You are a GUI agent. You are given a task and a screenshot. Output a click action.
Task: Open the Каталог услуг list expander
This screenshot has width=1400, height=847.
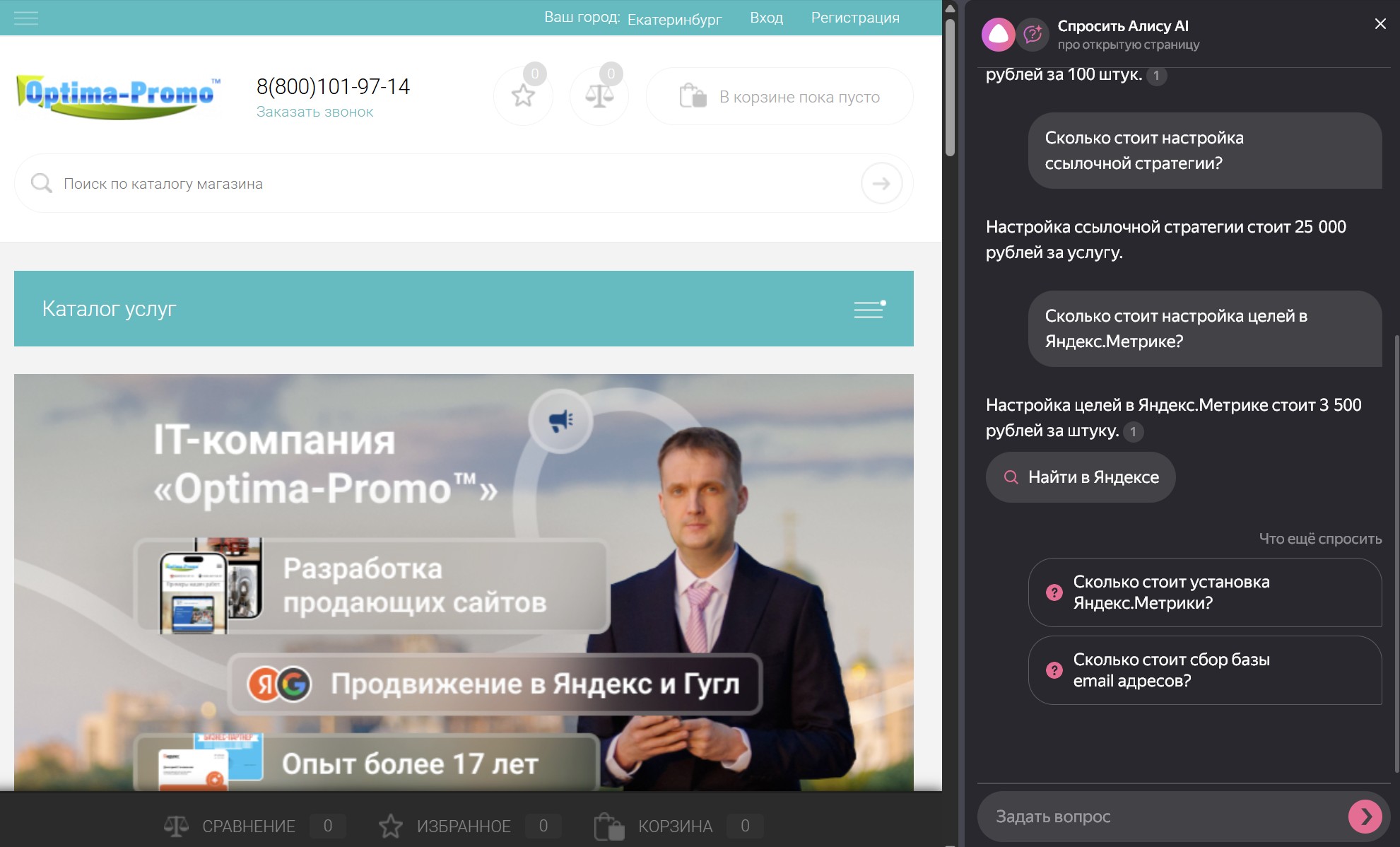[x=869, y=309]
